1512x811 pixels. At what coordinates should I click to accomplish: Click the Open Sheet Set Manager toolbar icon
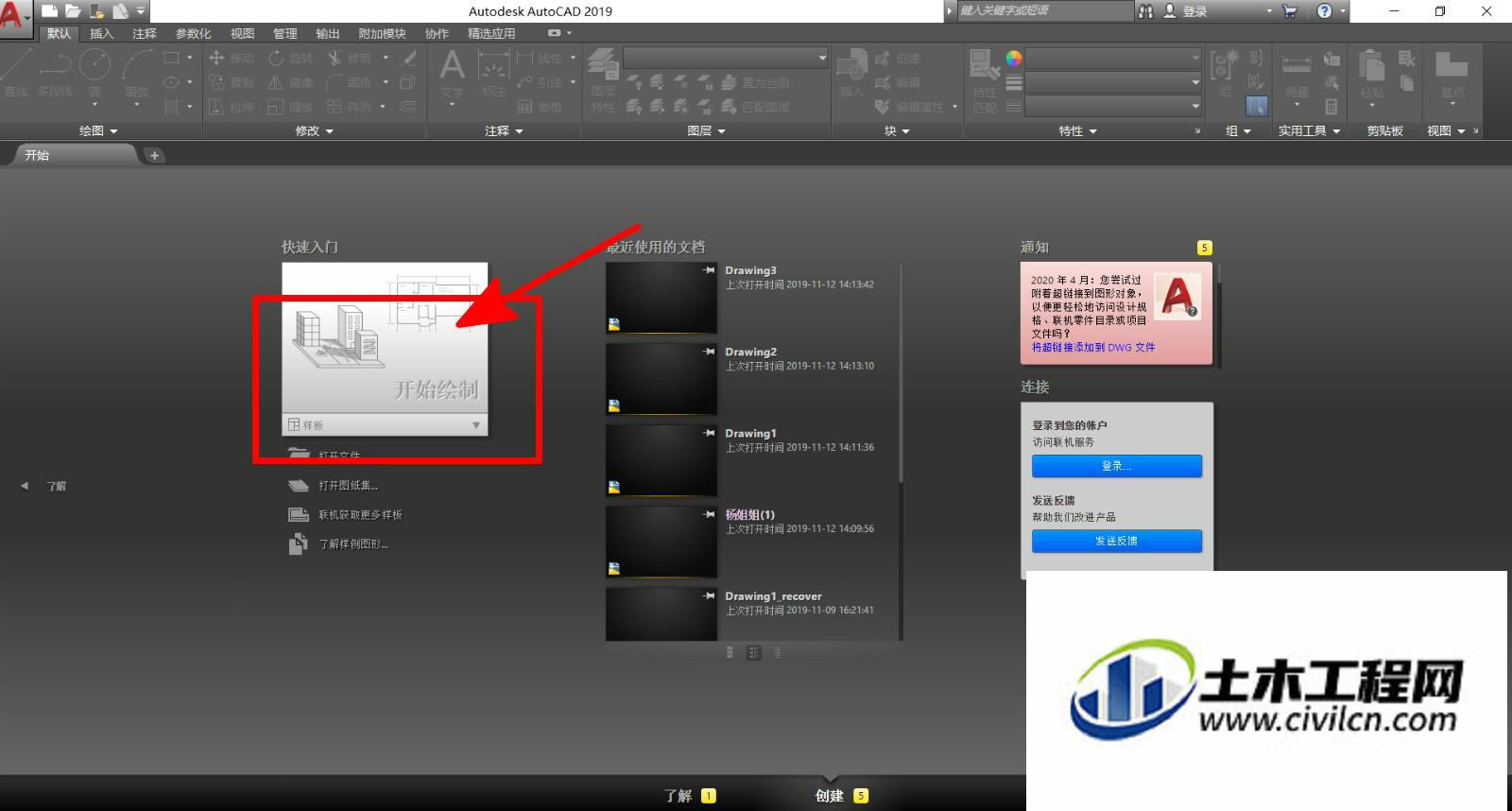120,11
